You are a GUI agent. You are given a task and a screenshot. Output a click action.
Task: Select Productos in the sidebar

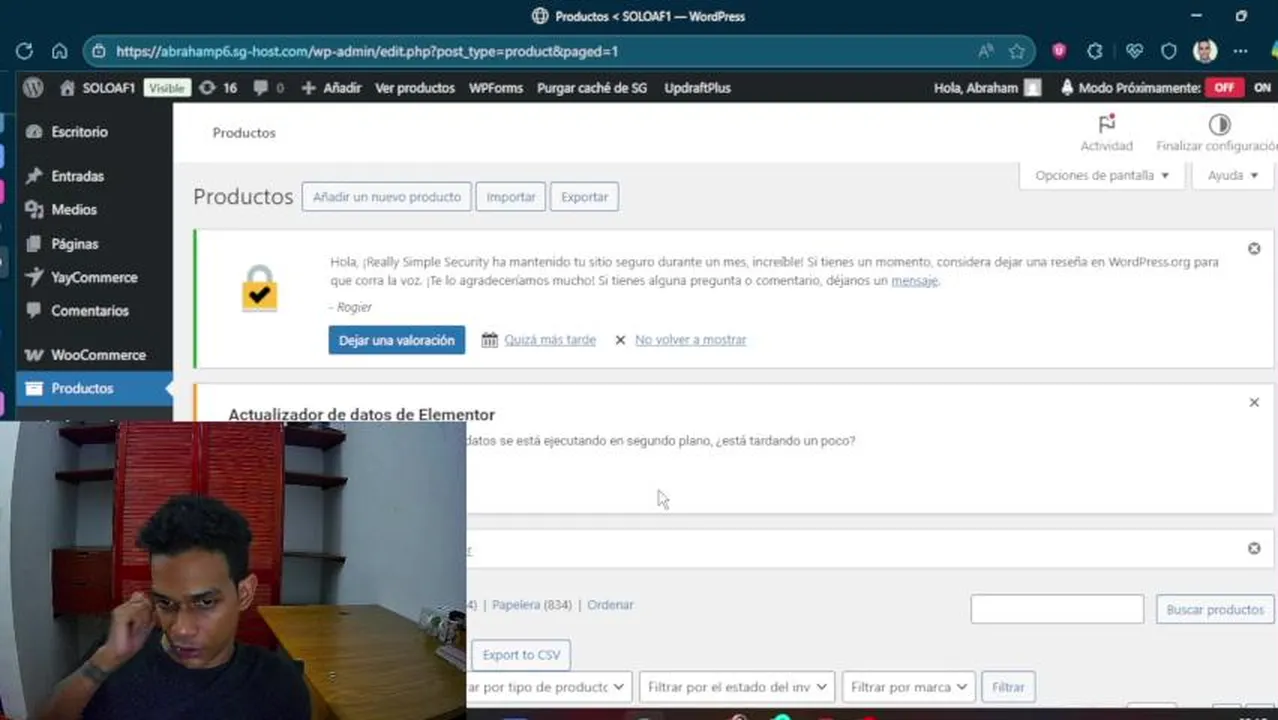point(94,388)
